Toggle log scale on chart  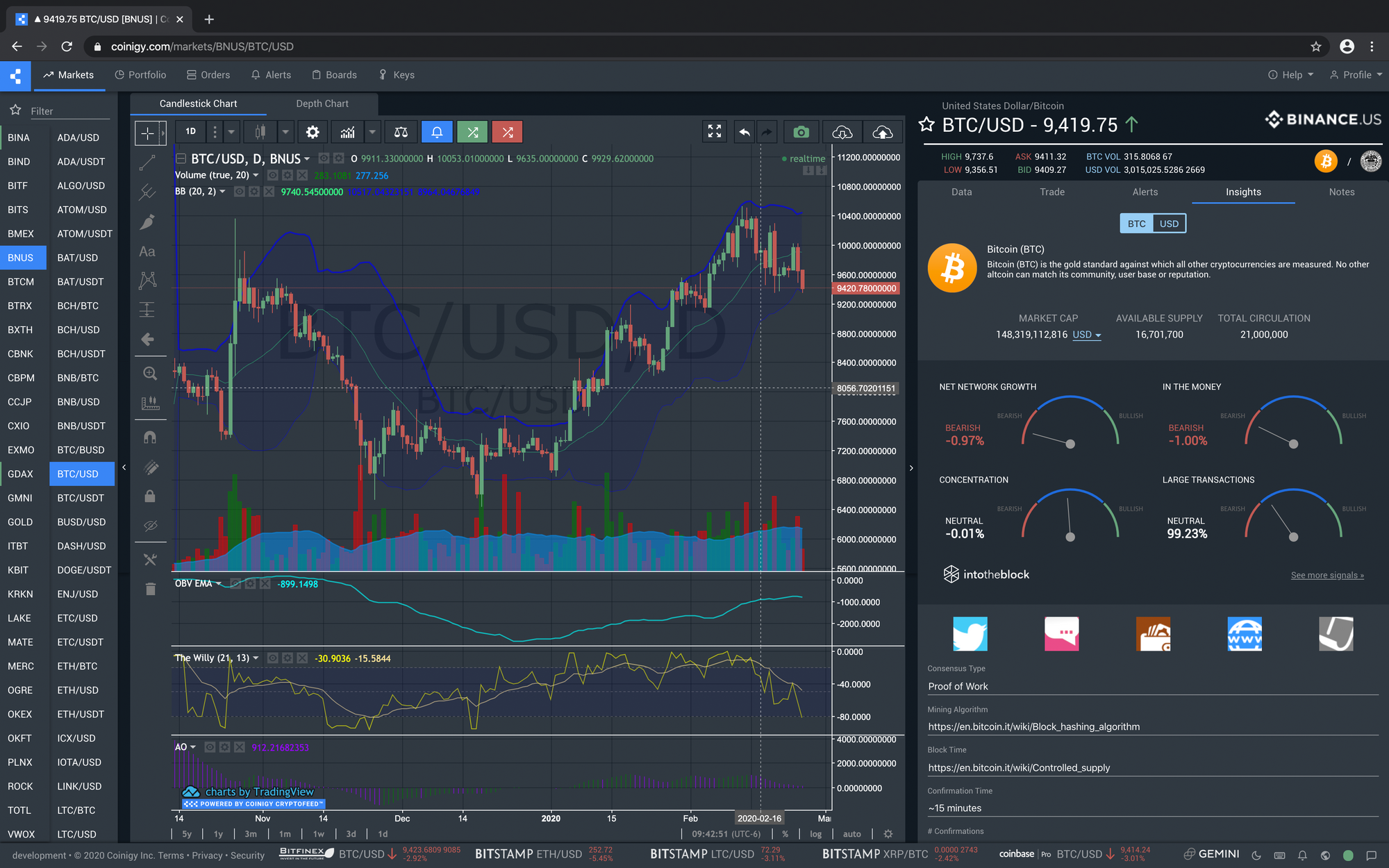click(815, 834)
